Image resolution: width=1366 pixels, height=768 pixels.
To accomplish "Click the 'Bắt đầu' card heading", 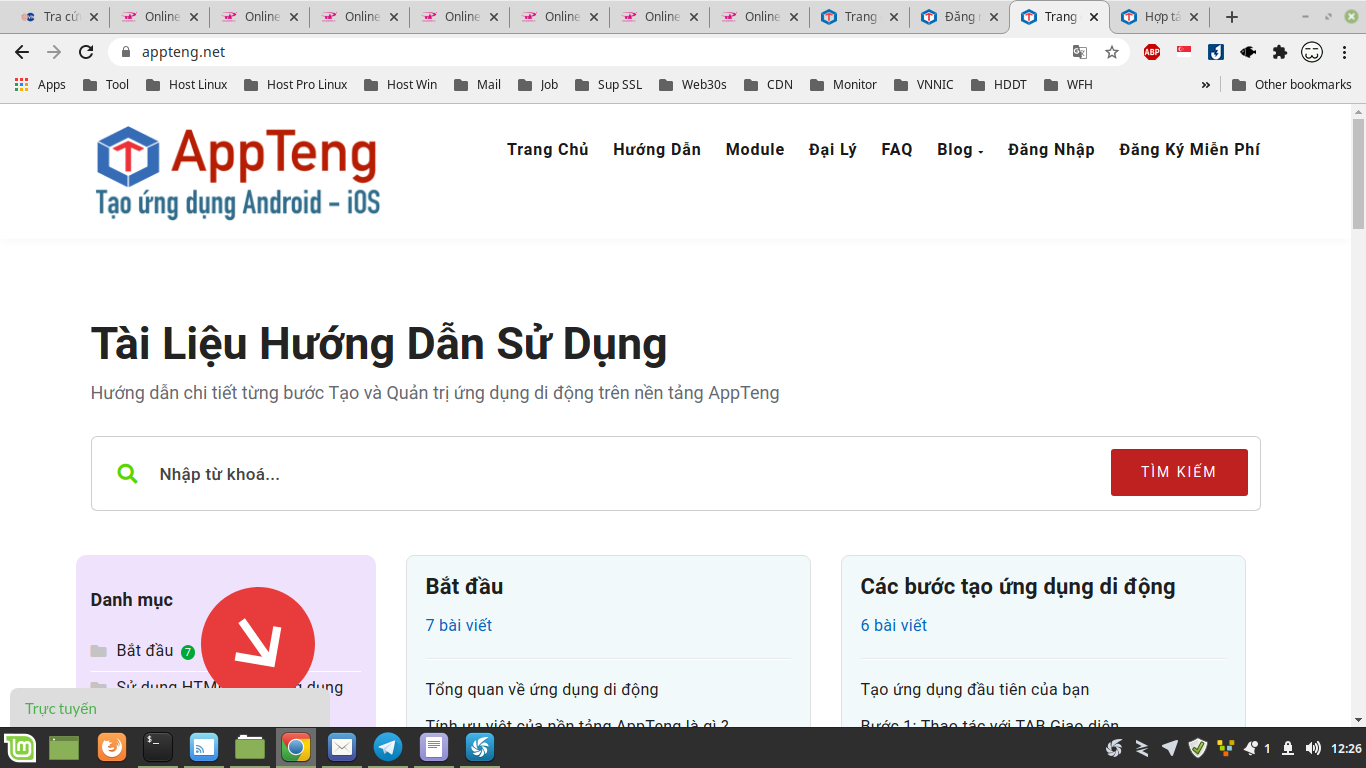I will point(464,586).
